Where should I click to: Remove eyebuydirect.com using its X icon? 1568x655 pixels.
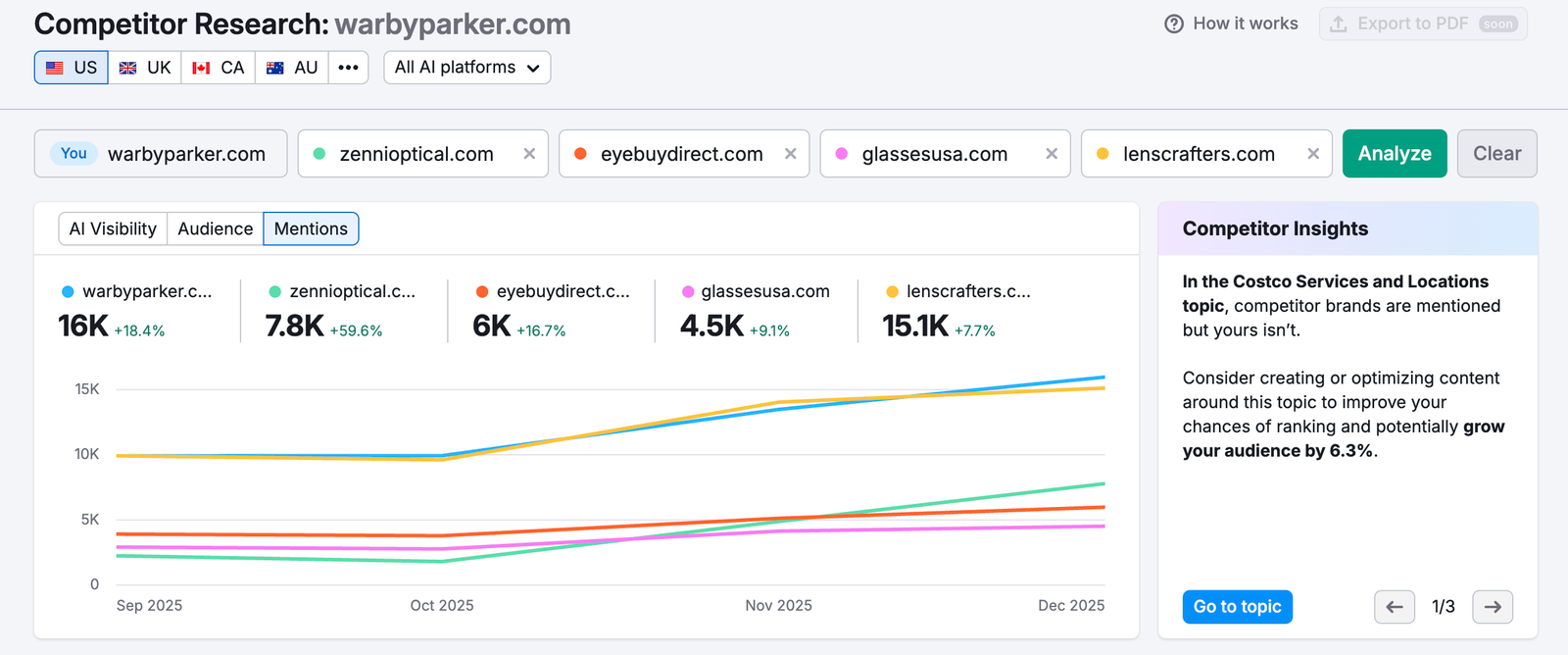pos(791,154)
